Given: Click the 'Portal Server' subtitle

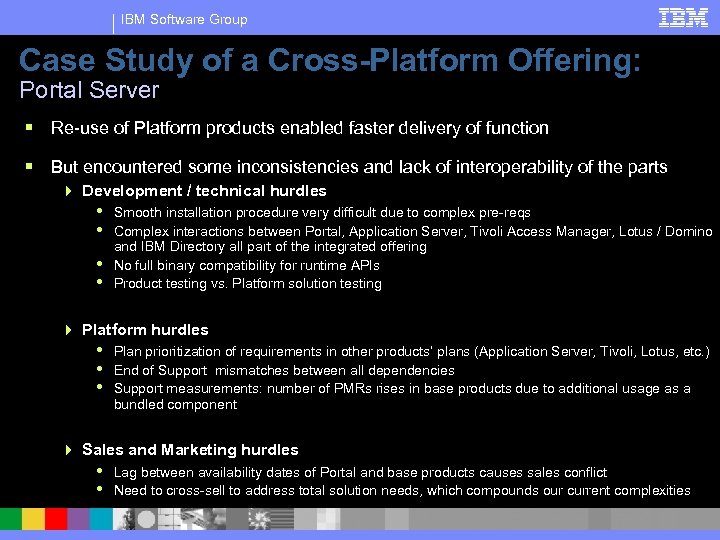Looking at the screenshot, I should (89, 90).
